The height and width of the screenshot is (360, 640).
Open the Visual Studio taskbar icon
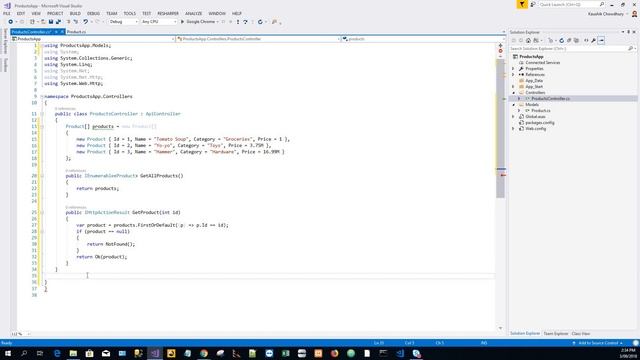[x=155, y=353]
